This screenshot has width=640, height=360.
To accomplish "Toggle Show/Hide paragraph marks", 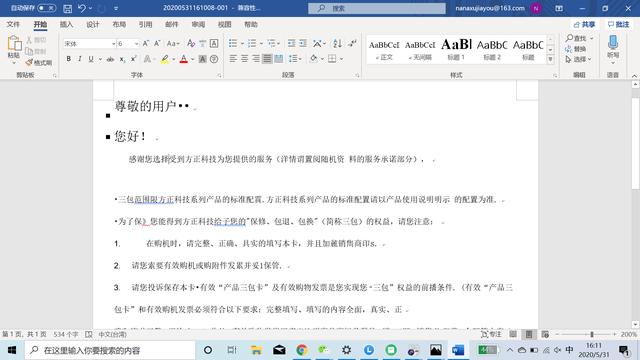I will coord(353,43).
